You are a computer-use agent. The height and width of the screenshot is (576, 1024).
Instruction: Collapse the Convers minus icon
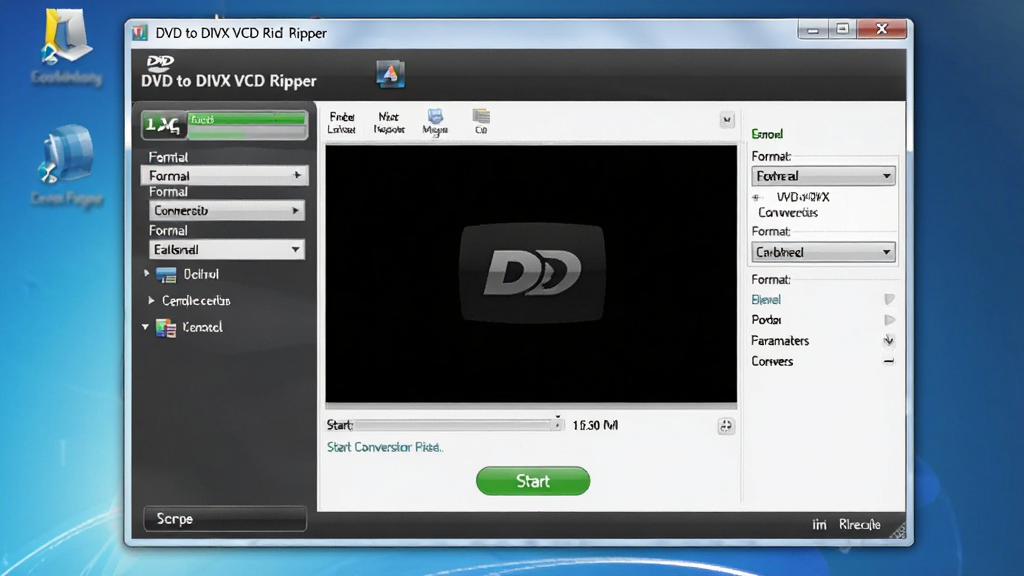[889, 361]
